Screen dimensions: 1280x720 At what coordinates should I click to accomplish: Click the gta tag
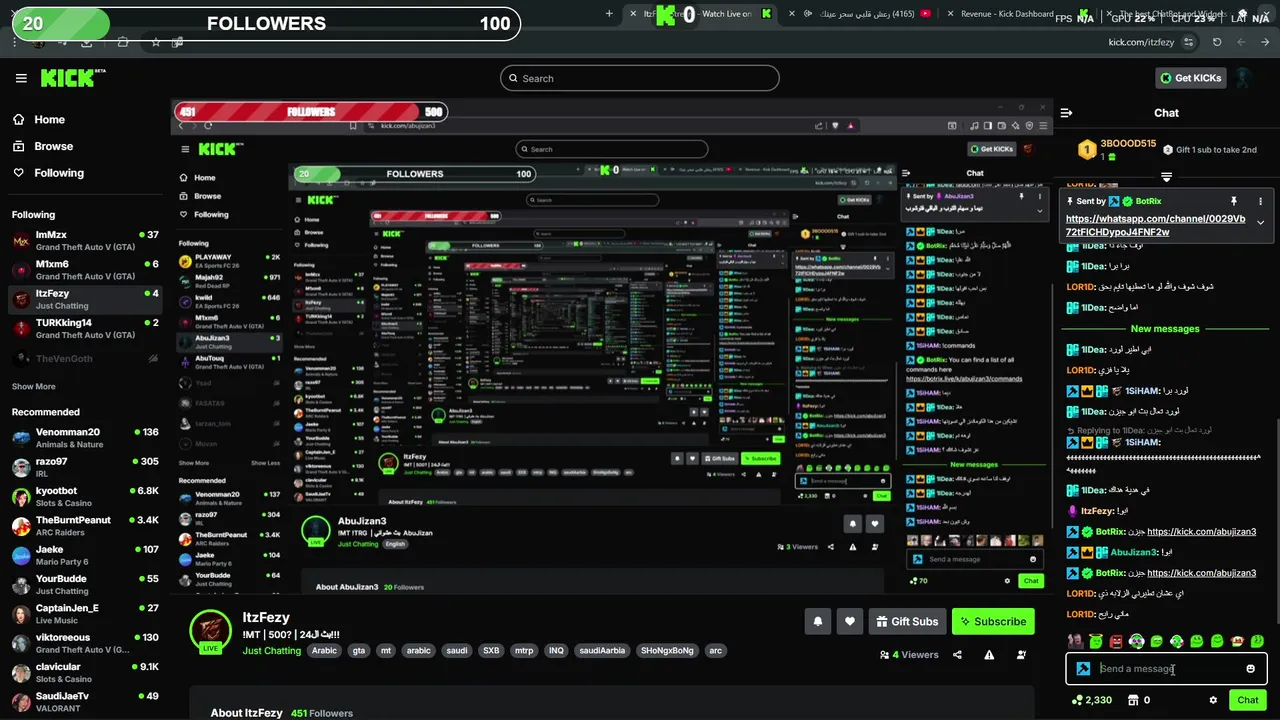[x=359, y=650]
